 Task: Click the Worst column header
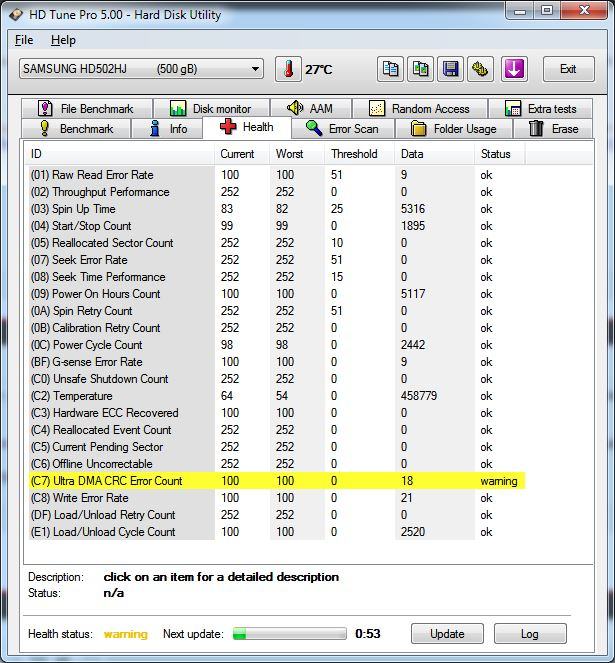click(x=297, y=154)
